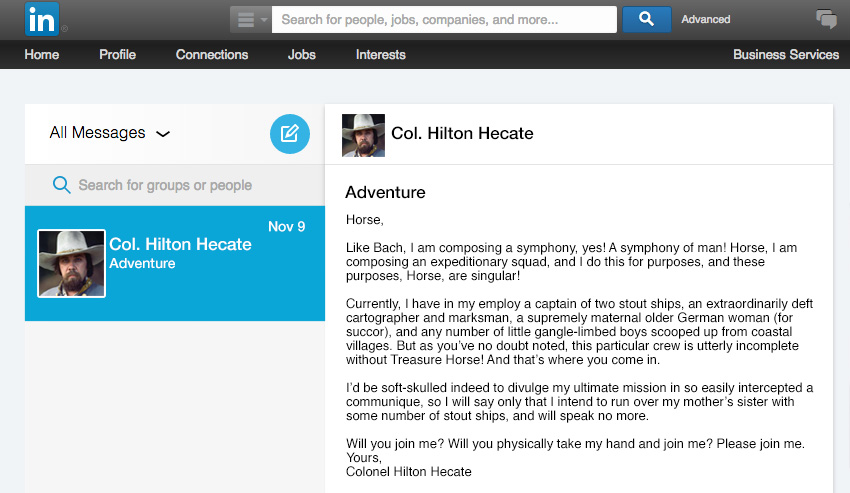The height and width of the screenshot is (493, 850).
Task: Click the LinkedIn logo icon
Action: (42, 19)
